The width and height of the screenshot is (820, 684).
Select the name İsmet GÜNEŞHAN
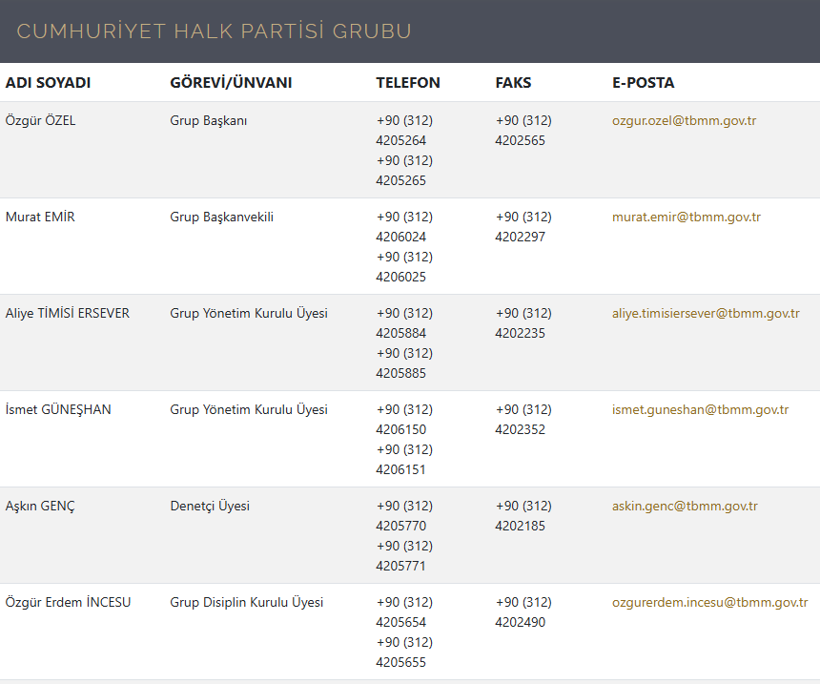point(58,409)
